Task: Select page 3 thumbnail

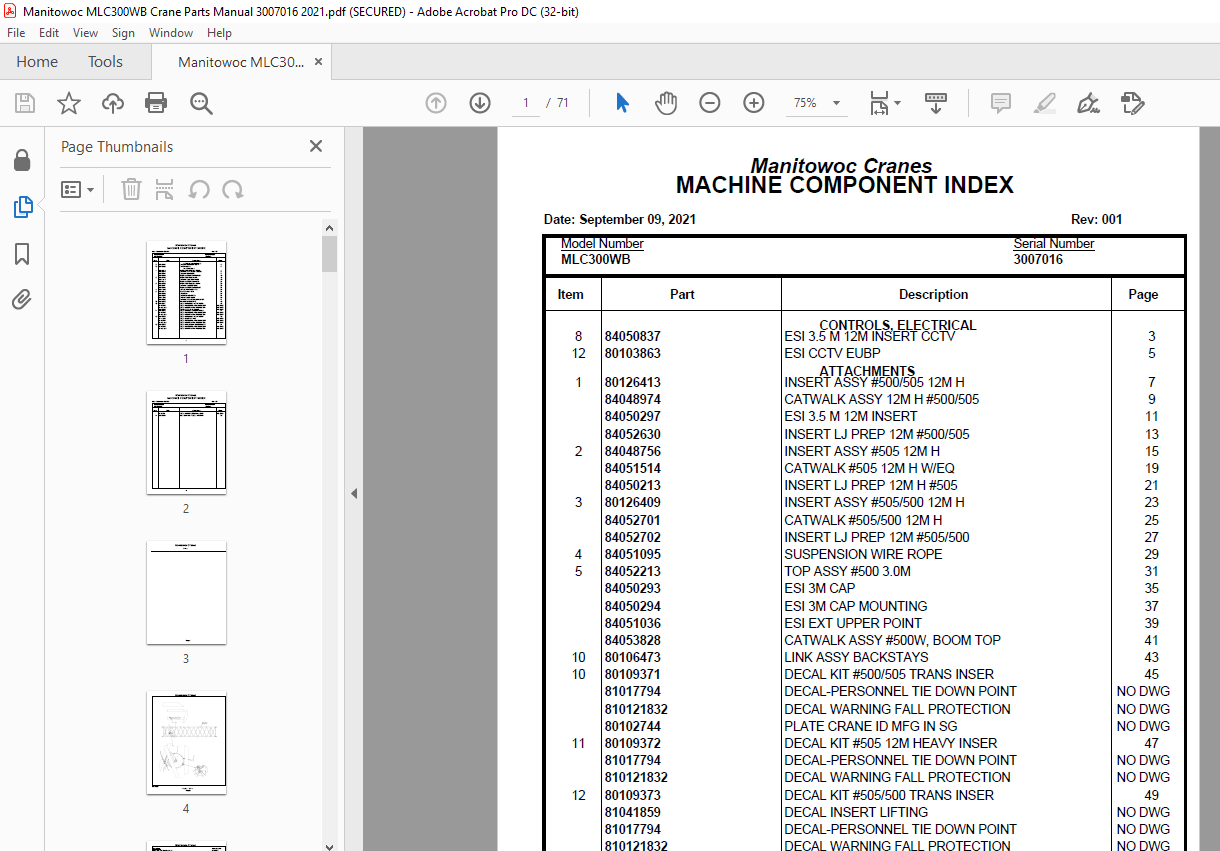Action: click(186, 592)
